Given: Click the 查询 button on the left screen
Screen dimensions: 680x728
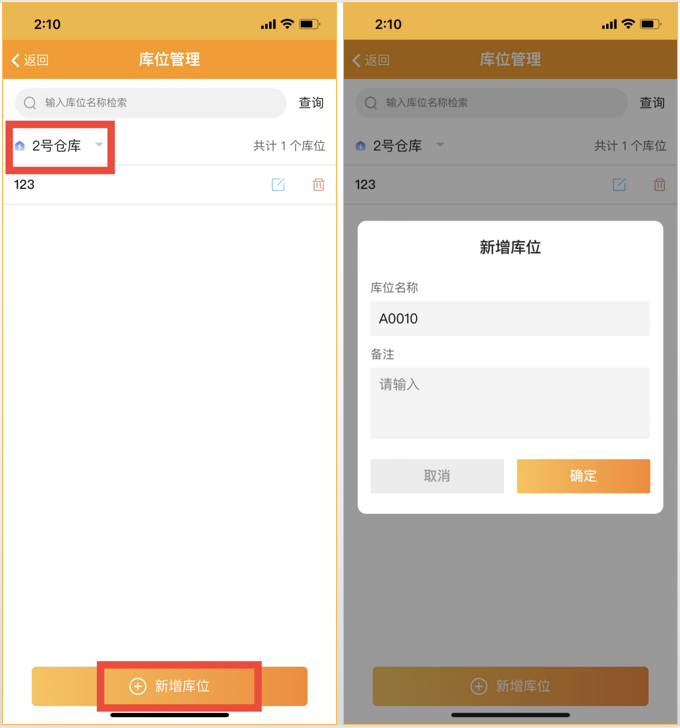Looking at the screenshot, I should click(x=311, y=103).
